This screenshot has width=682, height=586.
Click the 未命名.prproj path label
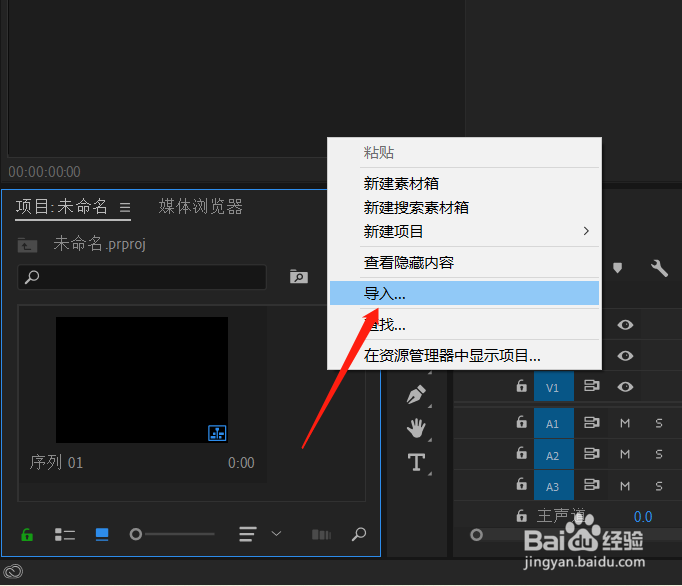click(100, 244)
